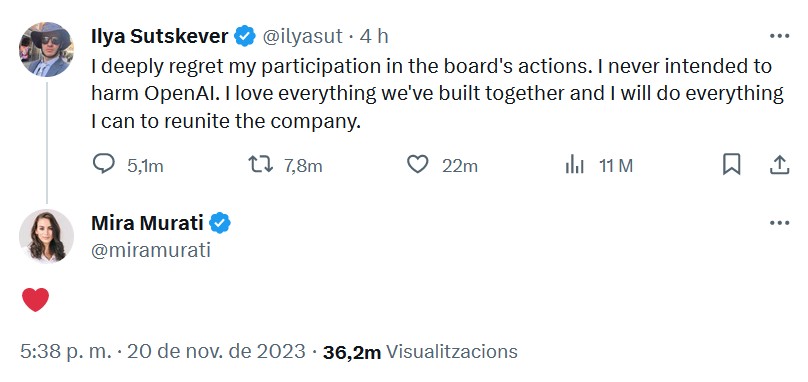Go to Ilya Sutskever's profile name

pyautogui.click(x=160, y=37)
